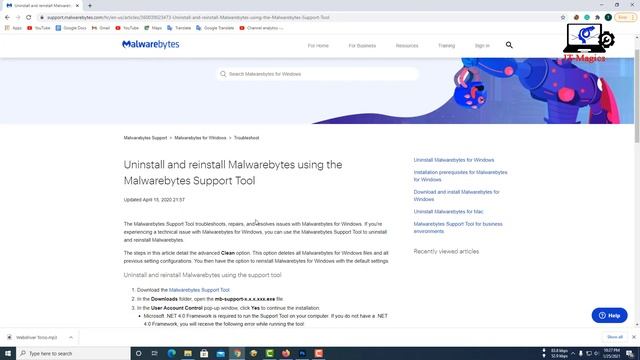Click Show all downloads
This screenshot has height=360, width=640.
(615, 337)
